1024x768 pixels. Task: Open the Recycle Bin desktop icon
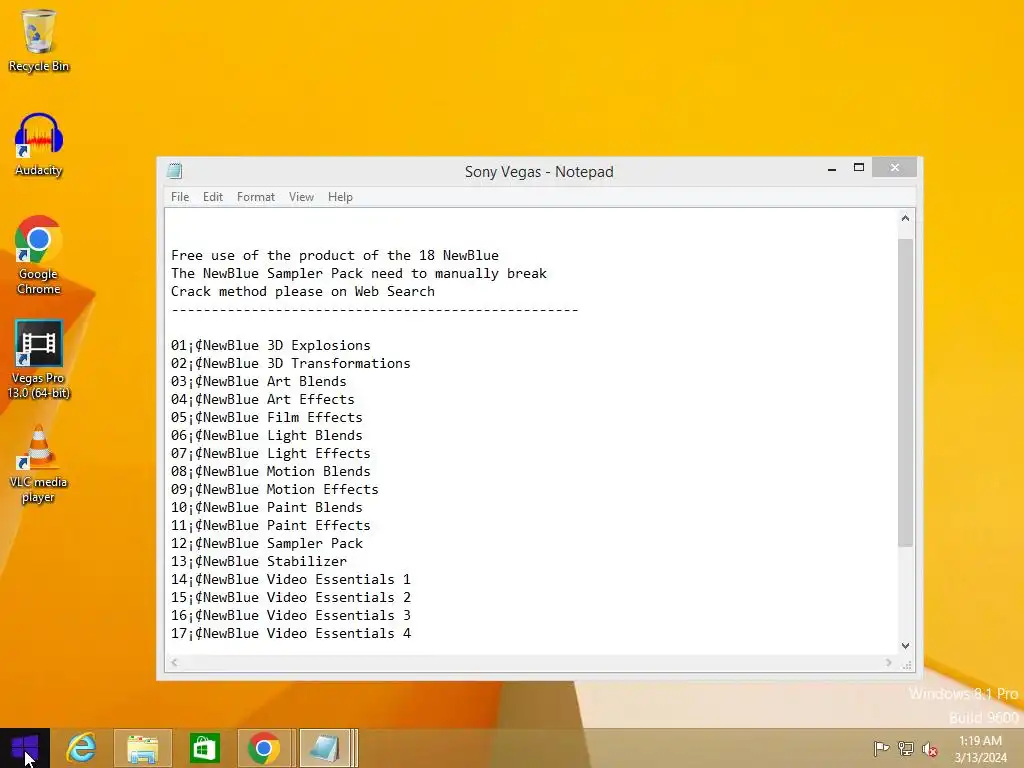39,40
